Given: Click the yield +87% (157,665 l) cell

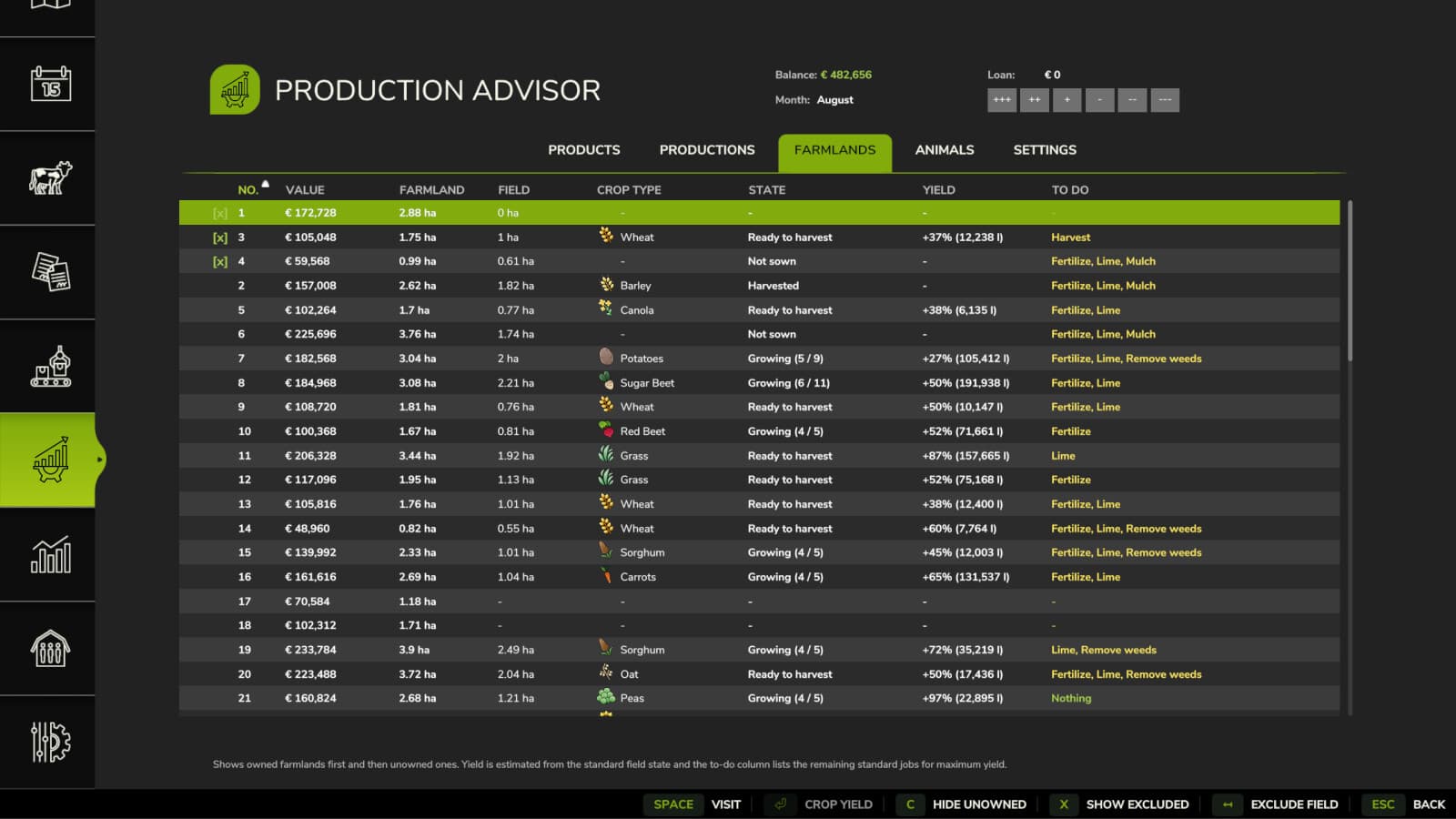Looking at the screenshot, I should click(966, 455).
